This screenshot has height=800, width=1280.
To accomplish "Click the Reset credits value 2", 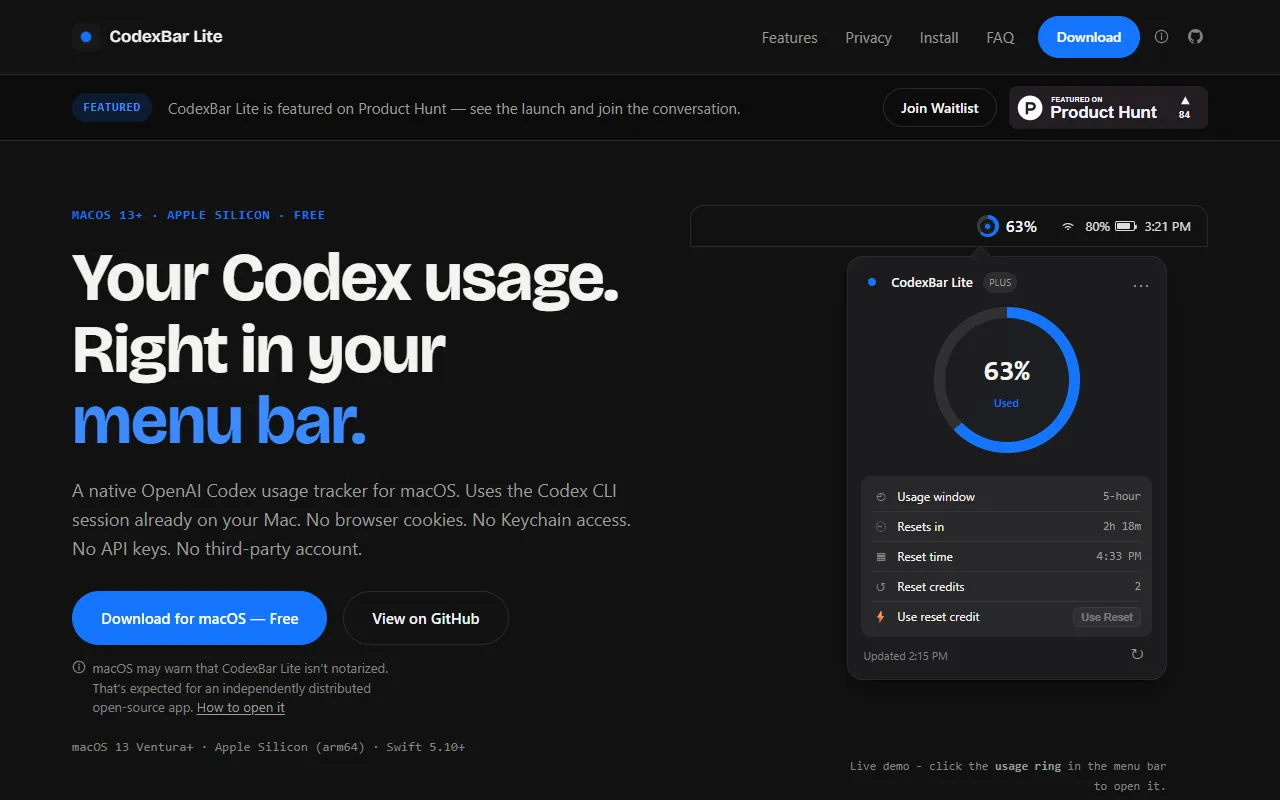I will click(1138, 586).
